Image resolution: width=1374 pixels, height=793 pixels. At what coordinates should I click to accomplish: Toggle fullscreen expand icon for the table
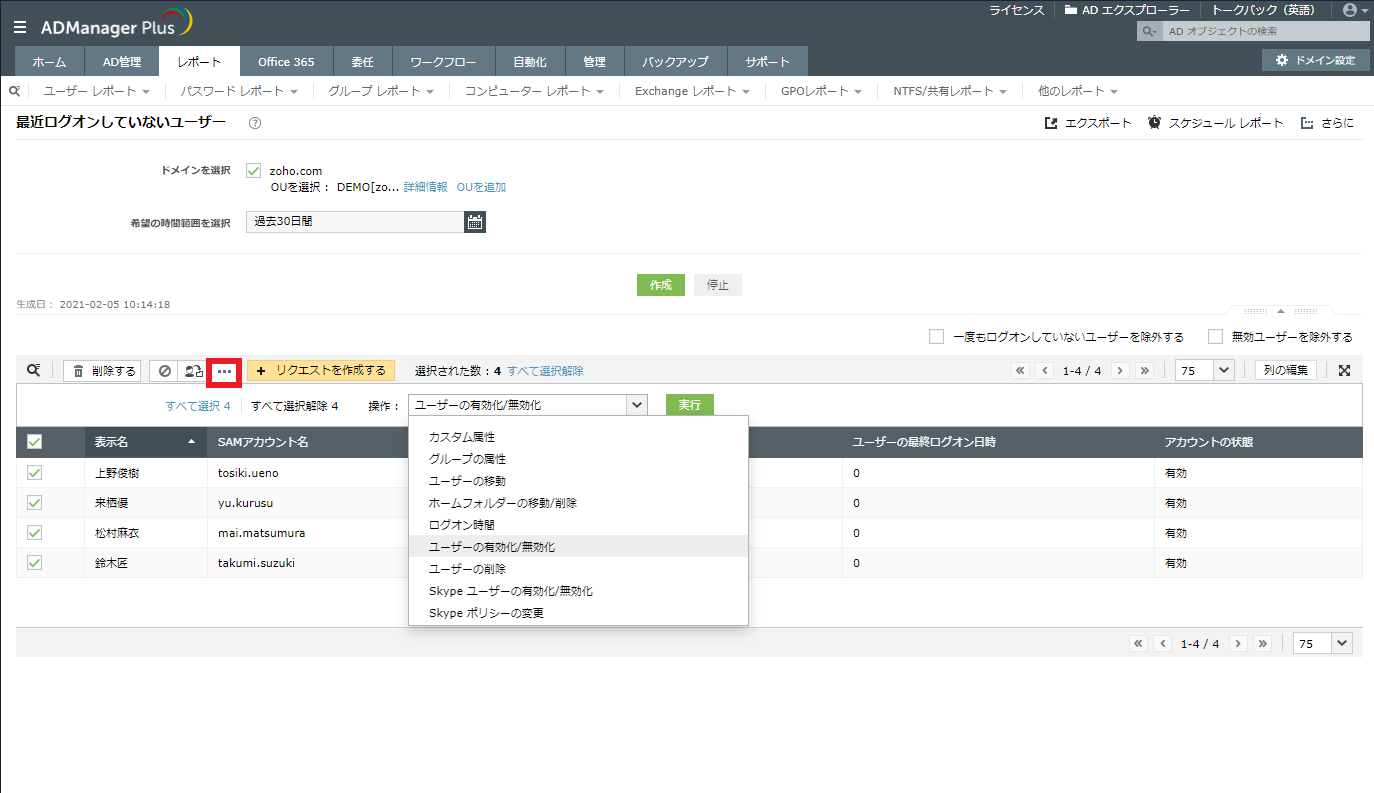[1345, 370]
